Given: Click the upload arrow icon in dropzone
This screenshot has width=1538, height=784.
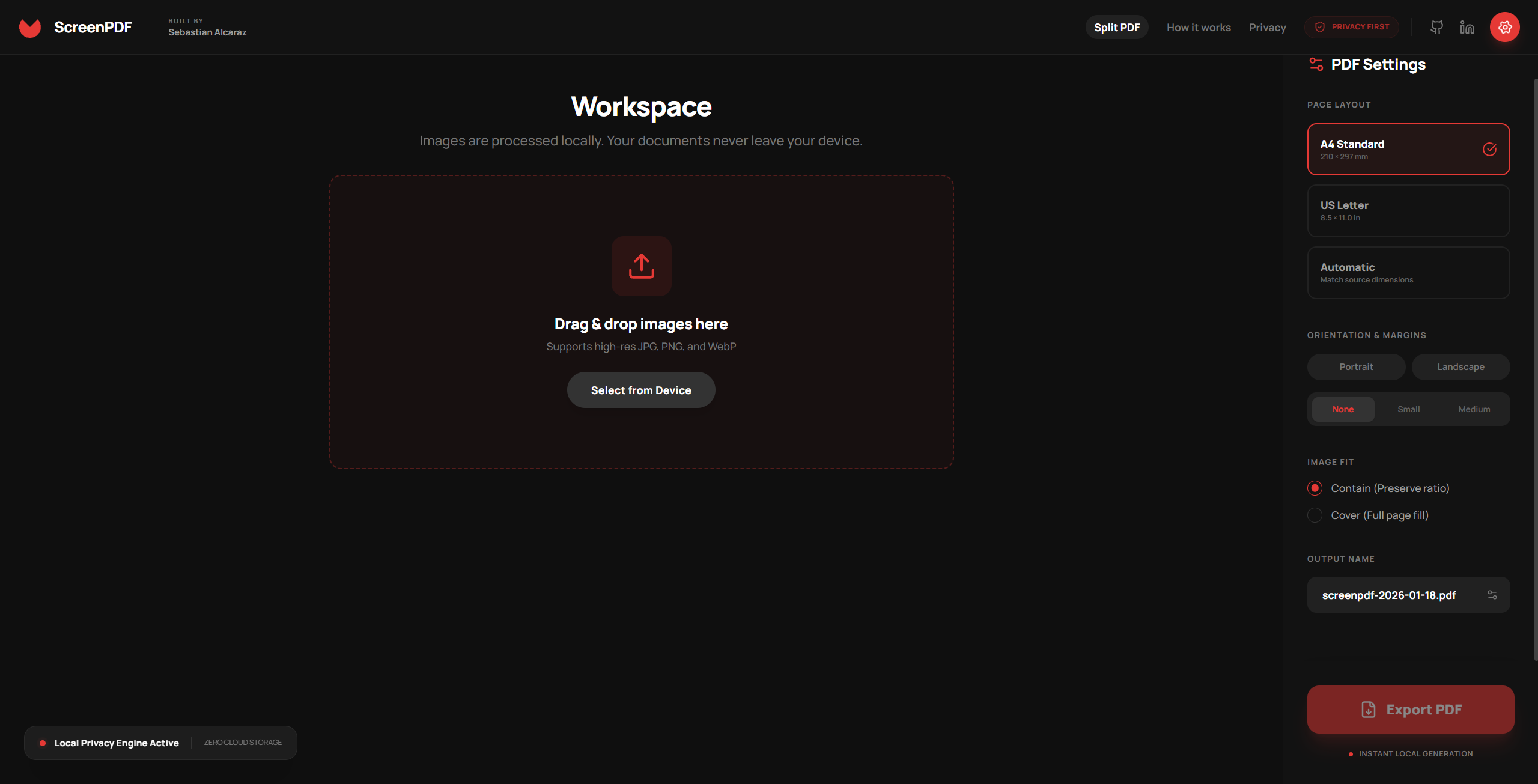Looking at the screenshot, I should coord(641,266).
